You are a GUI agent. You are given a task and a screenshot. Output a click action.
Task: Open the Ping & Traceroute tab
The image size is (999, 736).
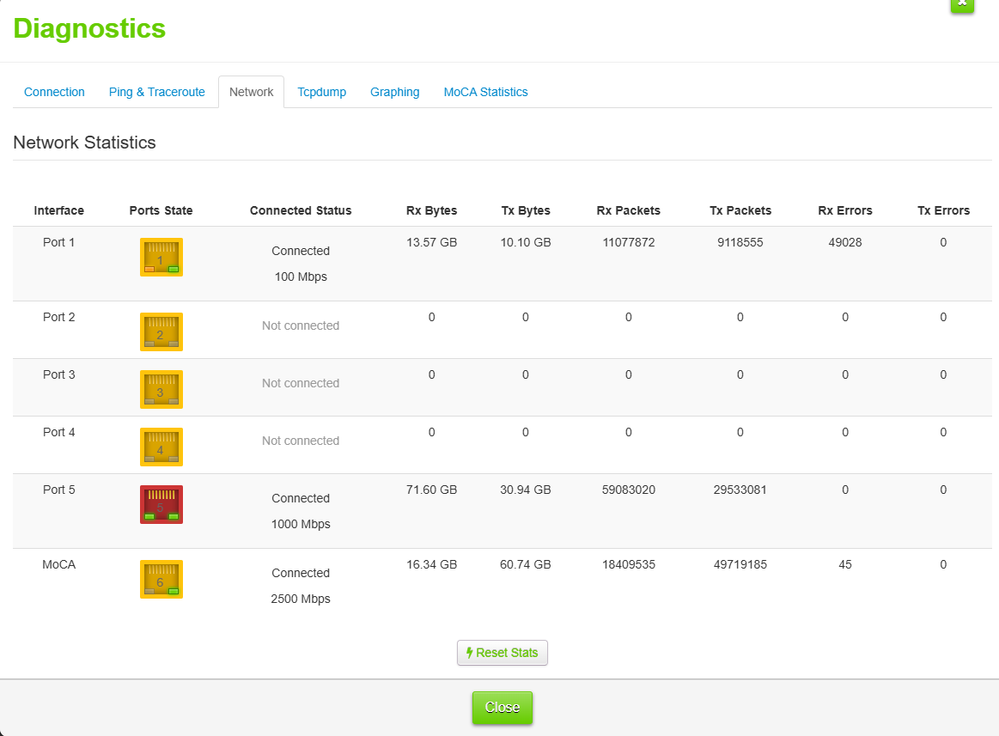coord(157,92)
